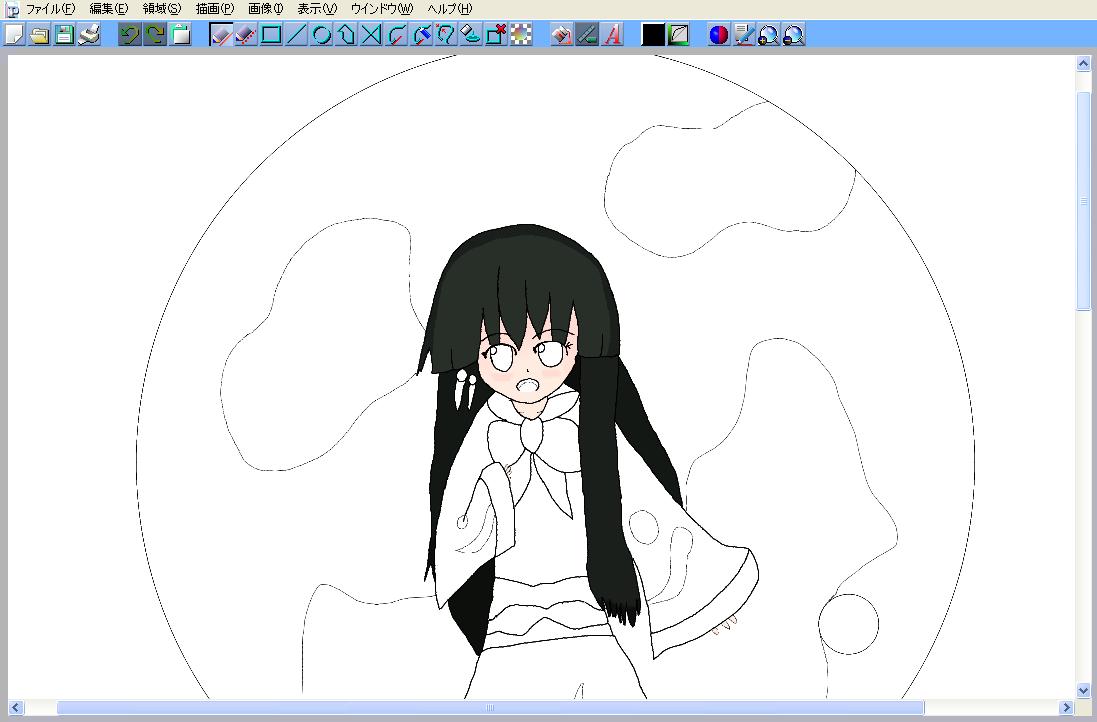Toggle the ruler pen tool

click(587, 34)
